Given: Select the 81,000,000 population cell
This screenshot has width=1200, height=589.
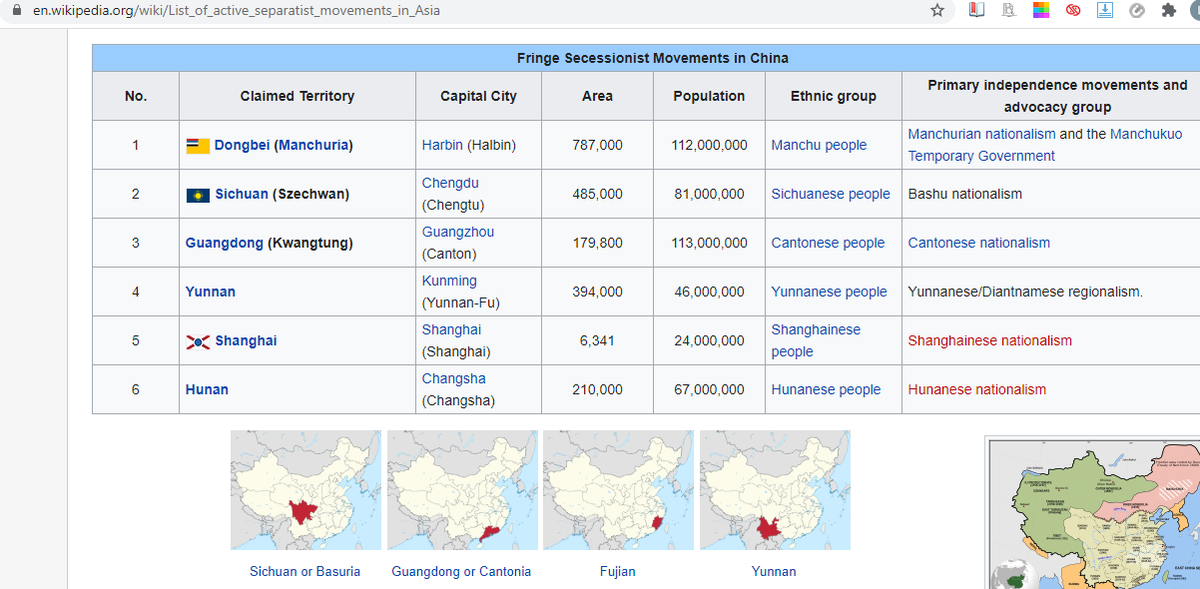Looking at the screenshot, I should click(709, 194).
